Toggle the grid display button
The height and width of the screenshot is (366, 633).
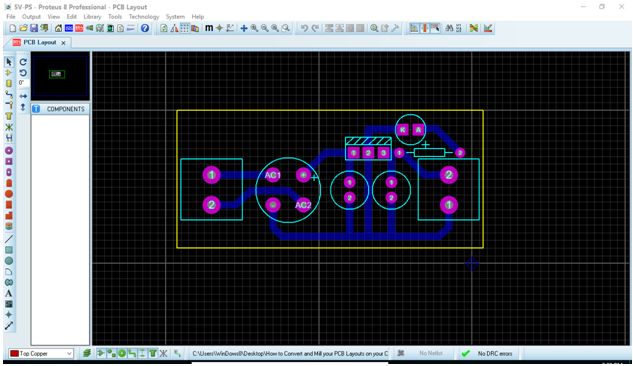pyautogui.click(x=184, y=28)
